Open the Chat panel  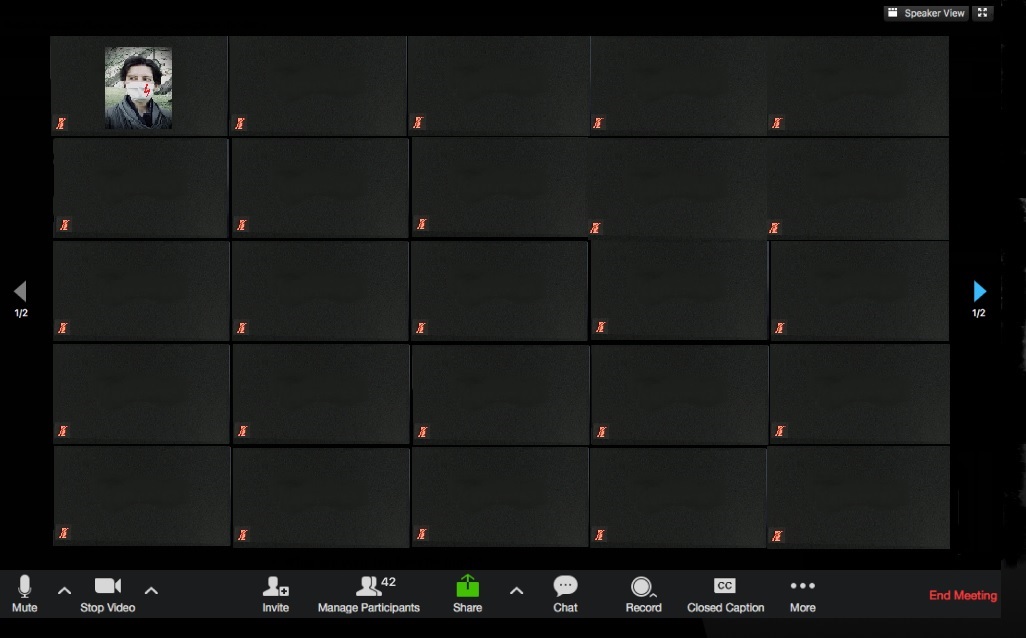coord(565,587)
